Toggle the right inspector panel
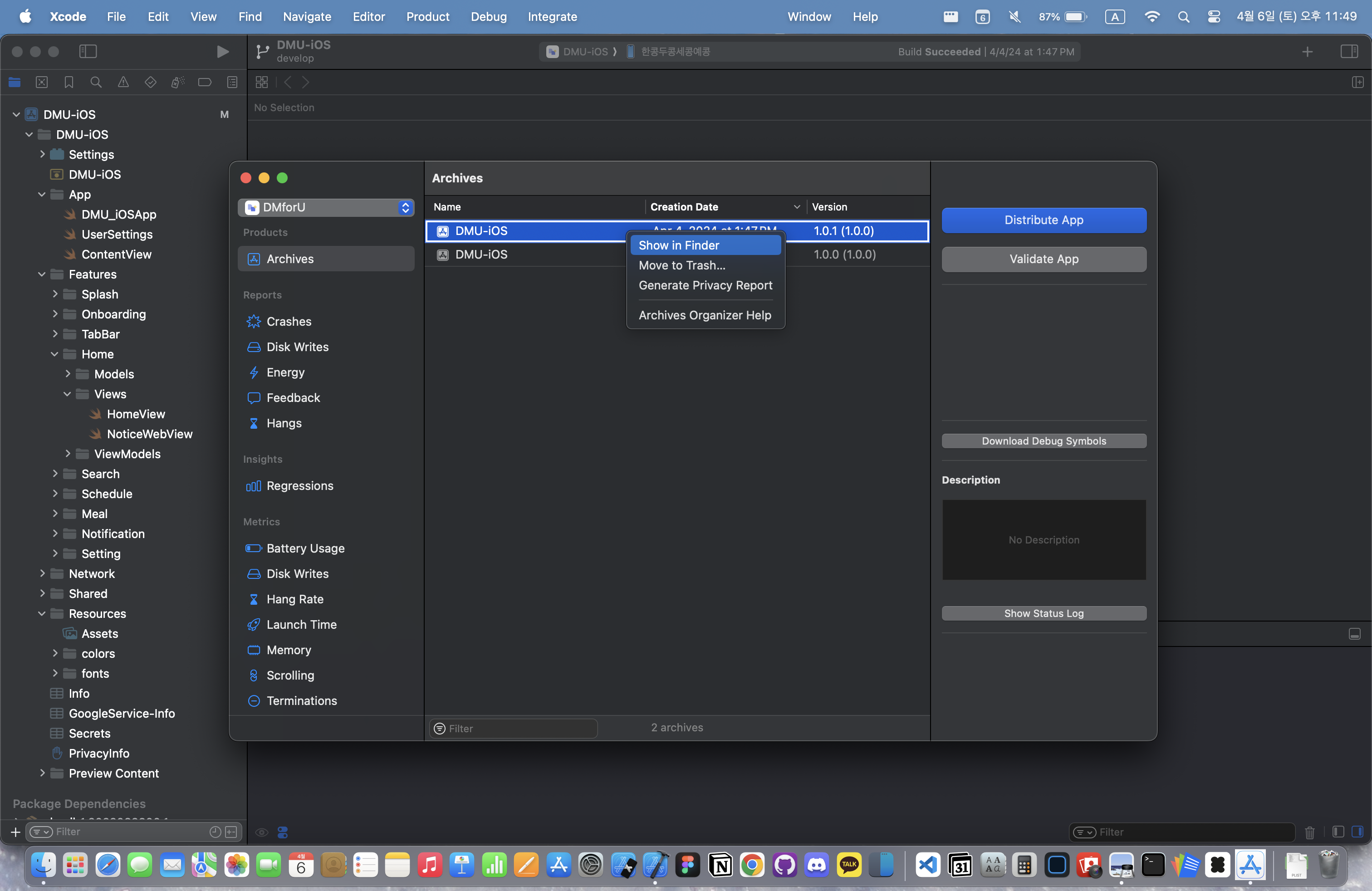Viewport: 1372px width, 891px height. tap(1348, 52)
